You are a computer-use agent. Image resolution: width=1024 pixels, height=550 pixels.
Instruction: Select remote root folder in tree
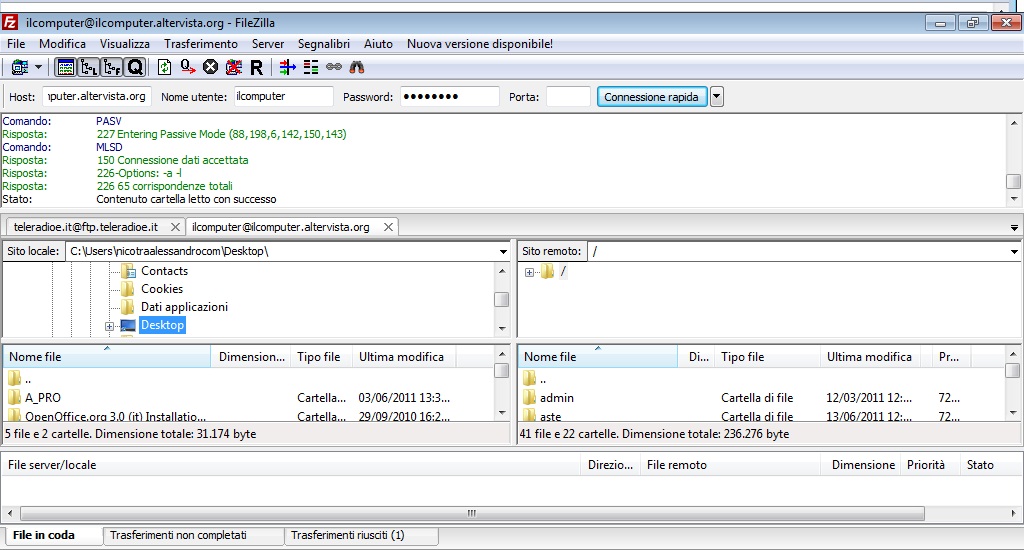click(563, 271)
